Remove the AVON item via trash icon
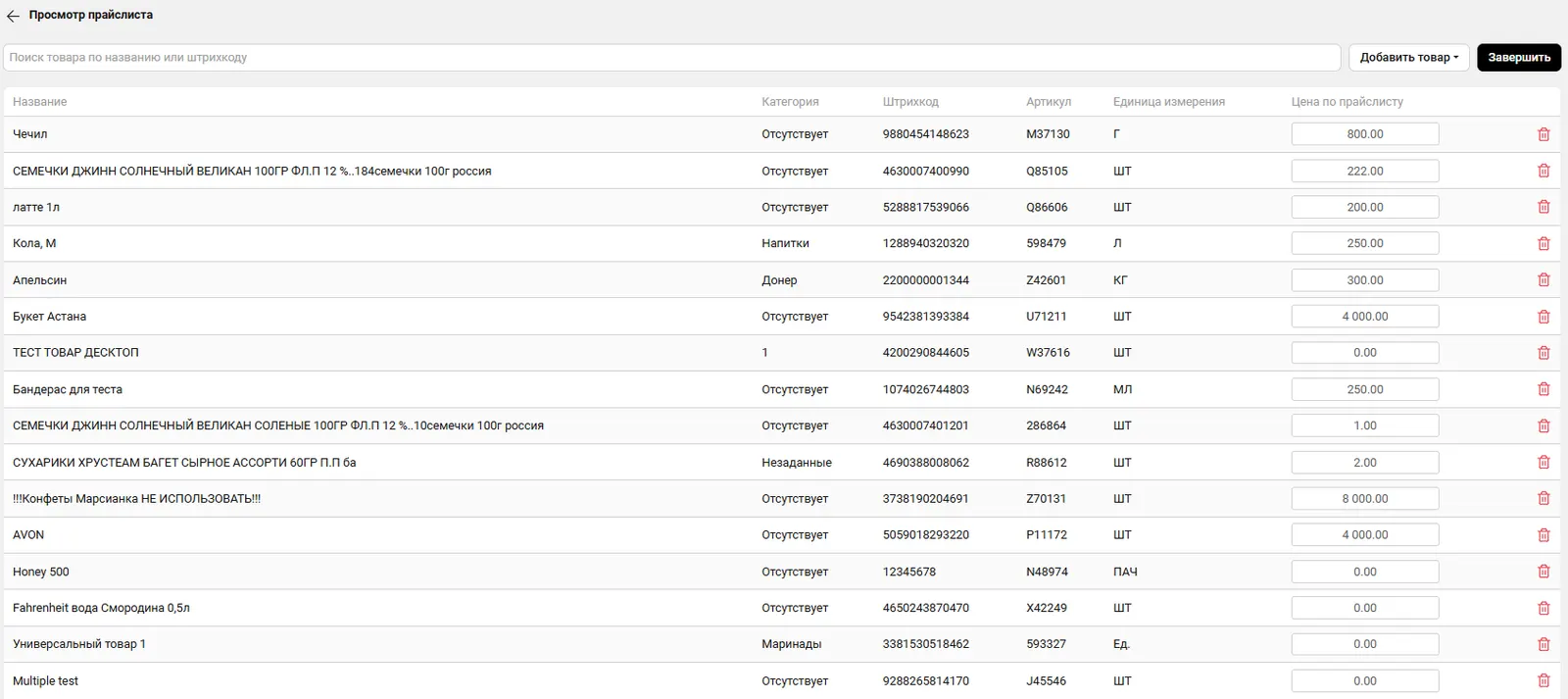Image resolution: width=1568 pixels, height=699 pixels. coord(1543,535)
